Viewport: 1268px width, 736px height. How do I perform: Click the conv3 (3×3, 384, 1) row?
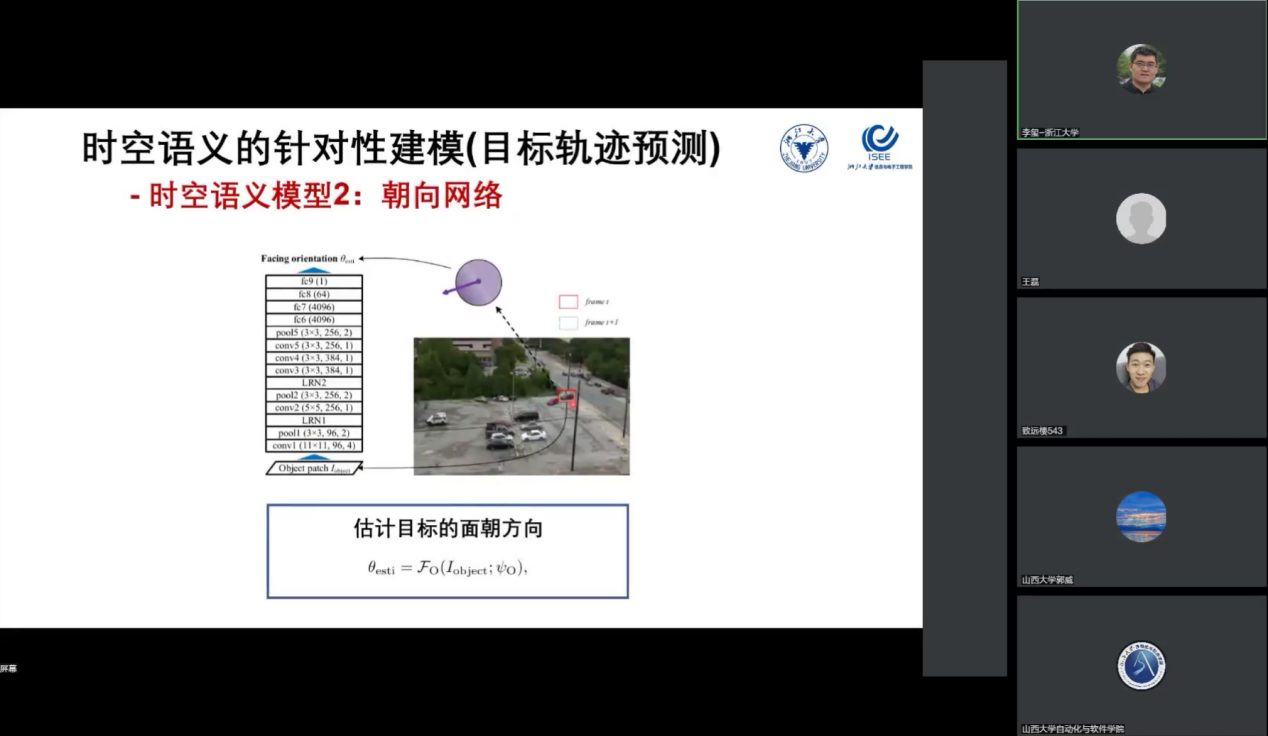coord(314,370)
